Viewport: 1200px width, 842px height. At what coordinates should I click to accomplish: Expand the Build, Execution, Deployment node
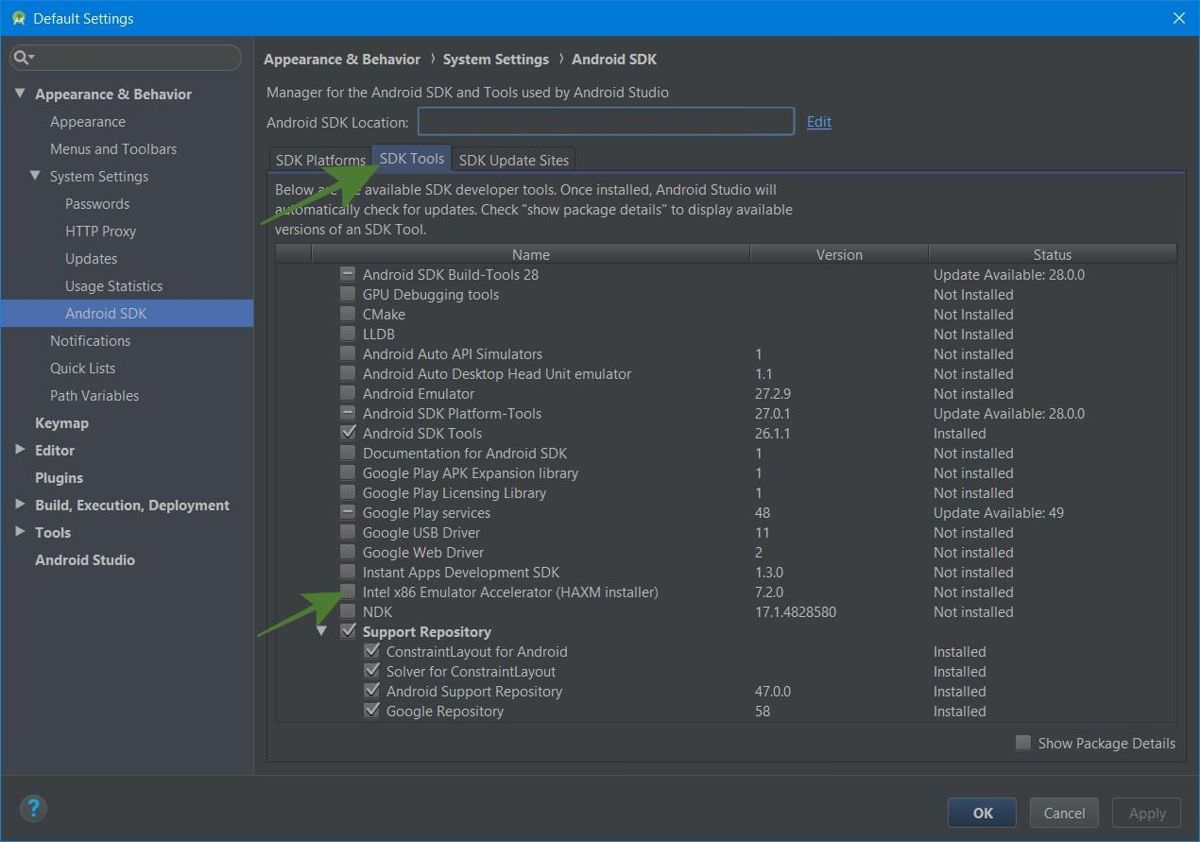pos(20,505)
